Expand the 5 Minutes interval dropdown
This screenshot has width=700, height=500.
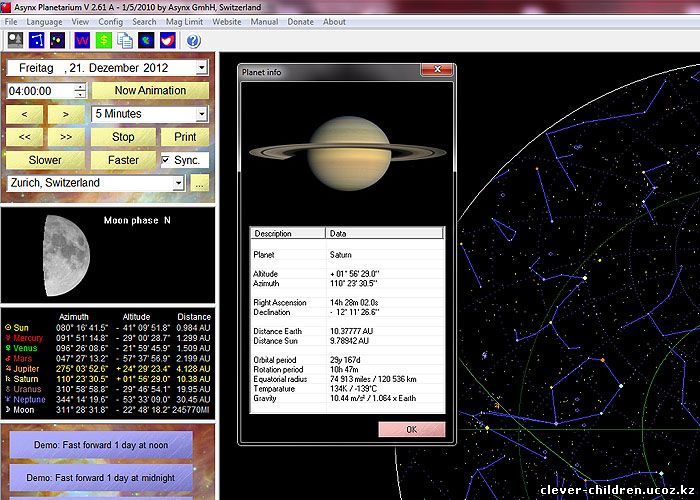click(202, 114)
